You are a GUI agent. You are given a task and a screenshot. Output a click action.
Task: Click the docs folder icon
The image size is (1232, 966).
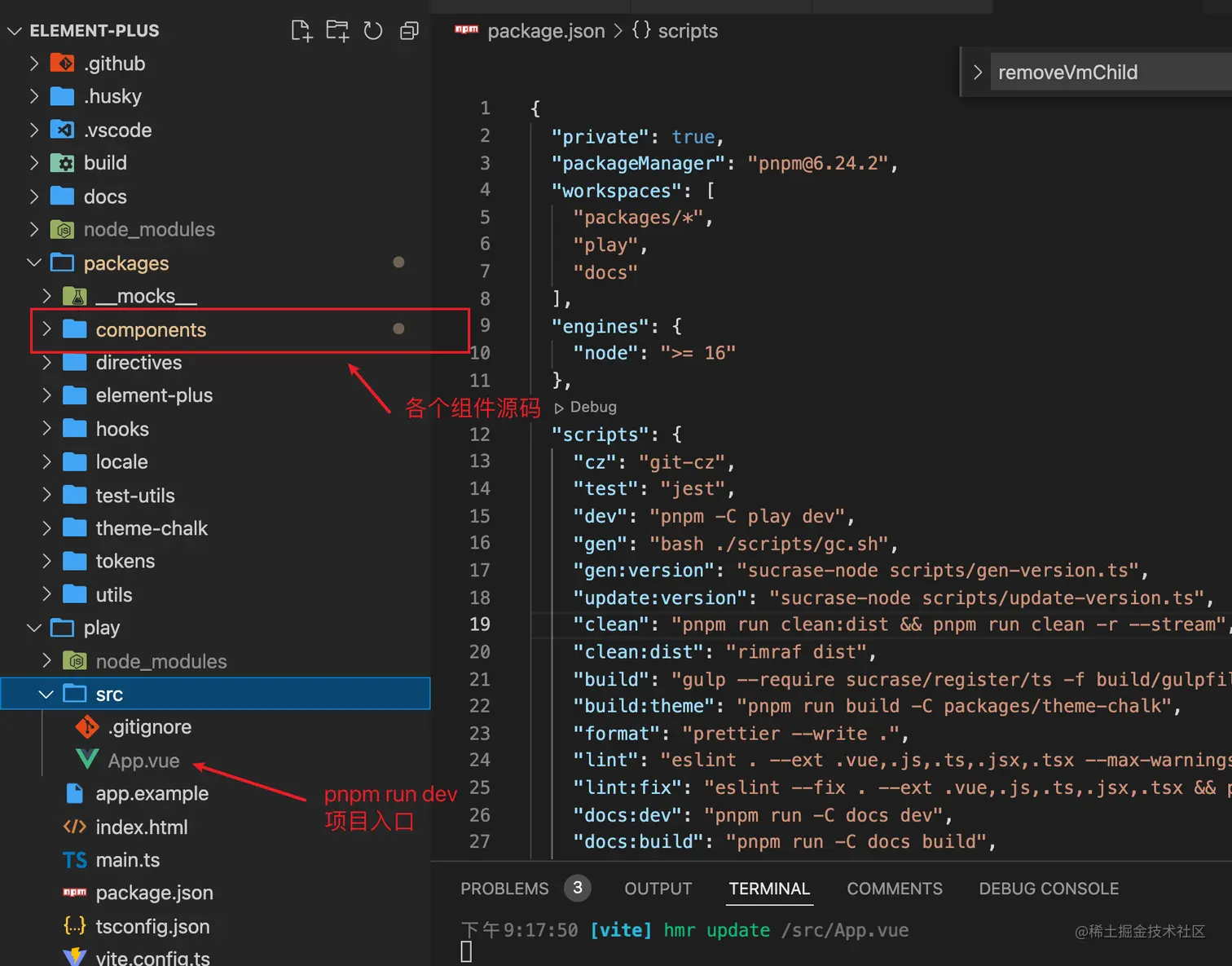63,196
